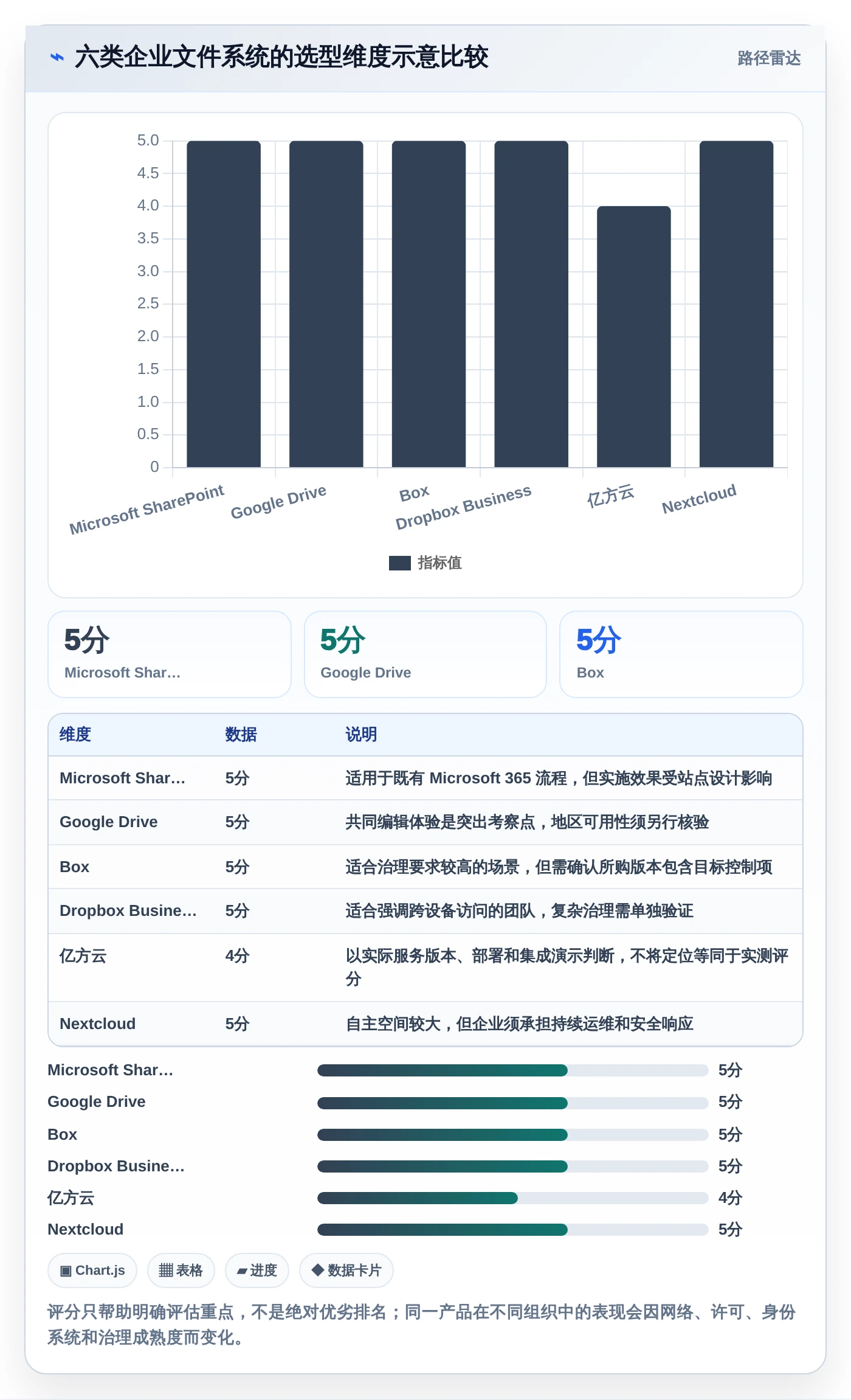Click the 5.0 y-axis tick label
This screenshot has height=1400, width=851.
(148, 140)
